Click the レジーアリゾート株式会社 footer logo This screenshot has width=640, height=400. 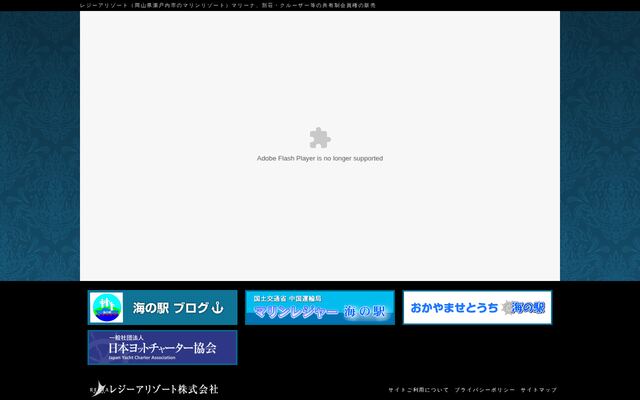tap(154, 389)
